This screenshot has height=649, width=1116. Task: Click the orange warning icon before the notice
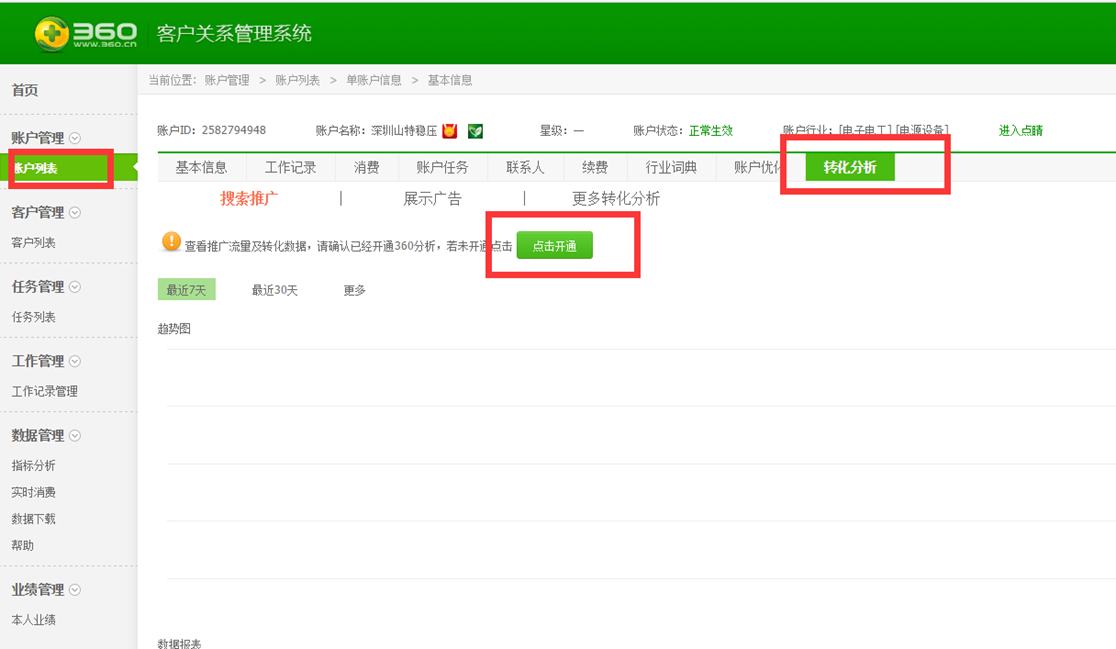172,242
